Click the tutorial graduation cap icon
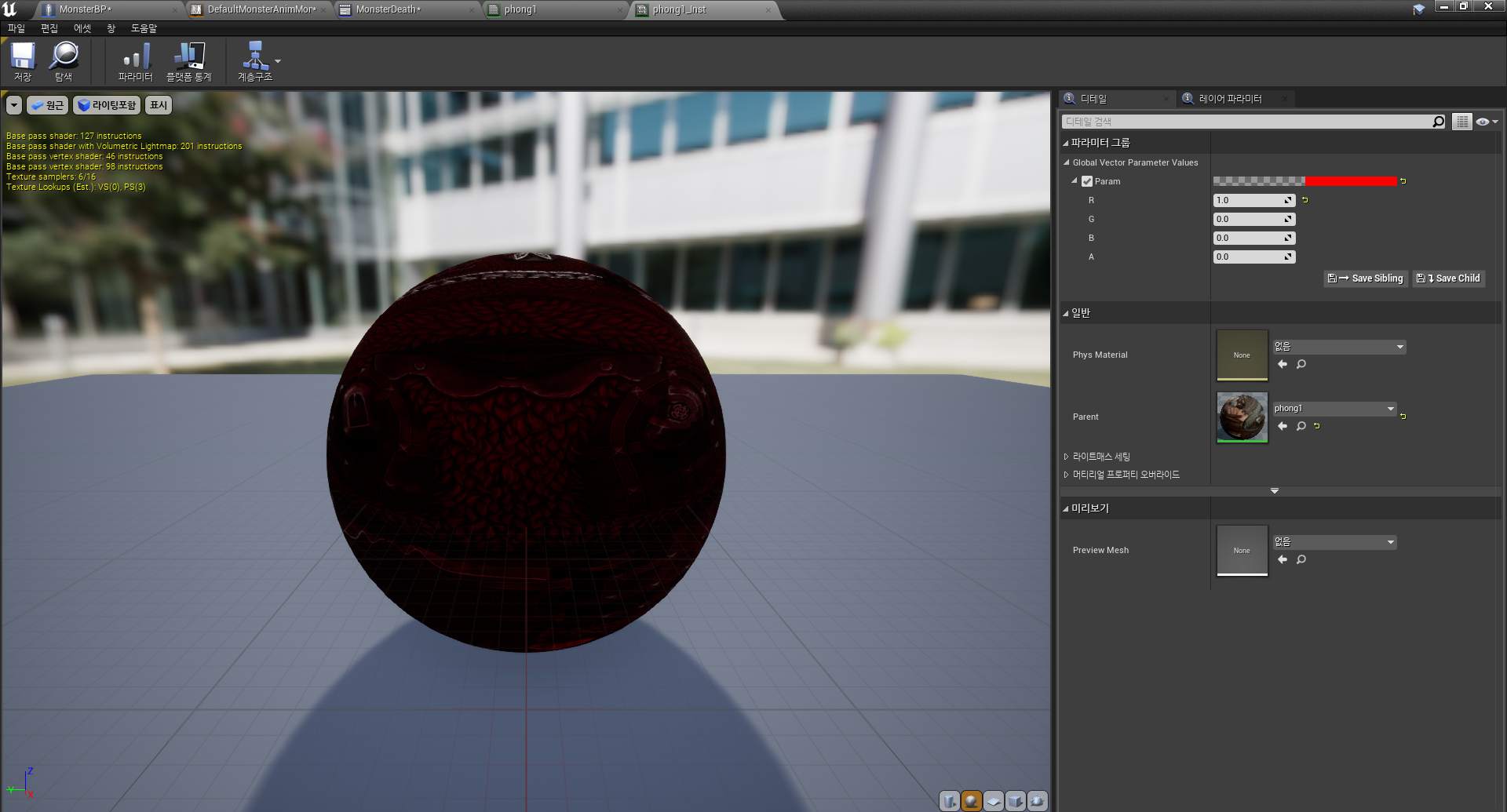1507x812 pixels. pos(1419,9)
